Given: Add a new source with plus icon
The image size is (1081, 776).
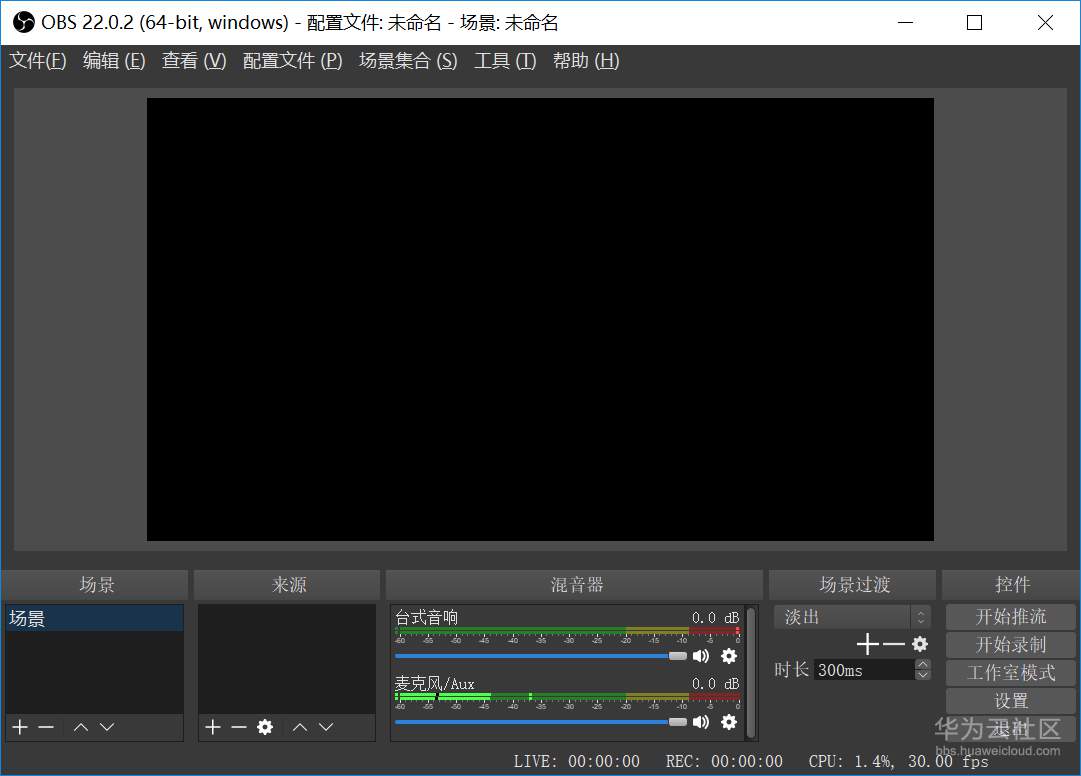Looking at the screenshot, I should coord(212,727).
